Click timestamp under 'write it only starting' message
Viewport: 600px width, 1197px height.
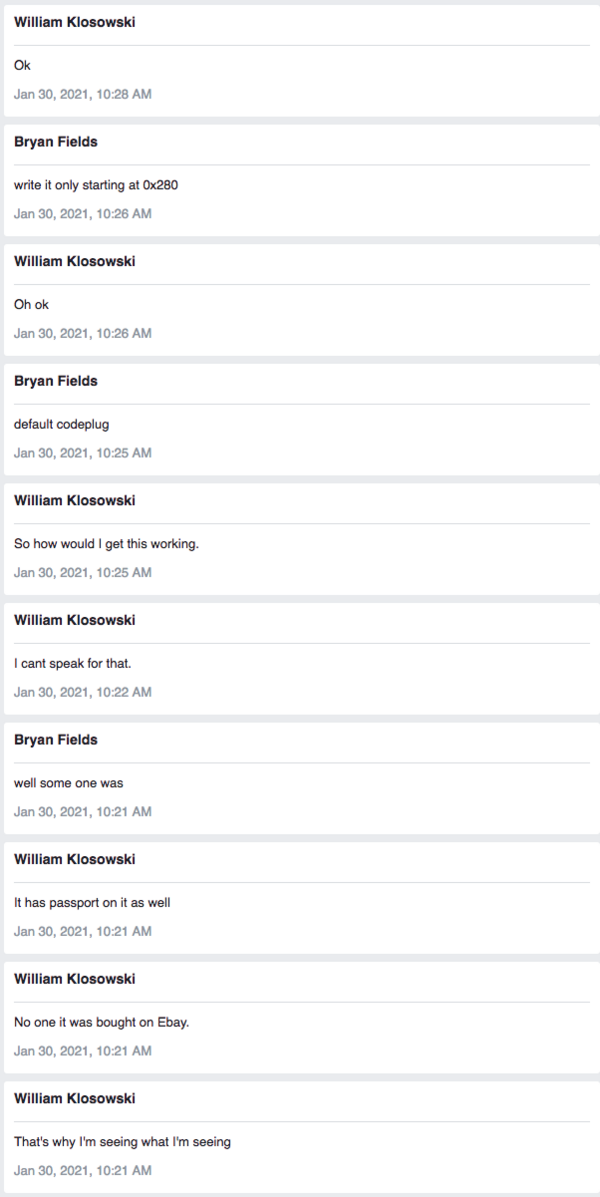tap(83, 214)
